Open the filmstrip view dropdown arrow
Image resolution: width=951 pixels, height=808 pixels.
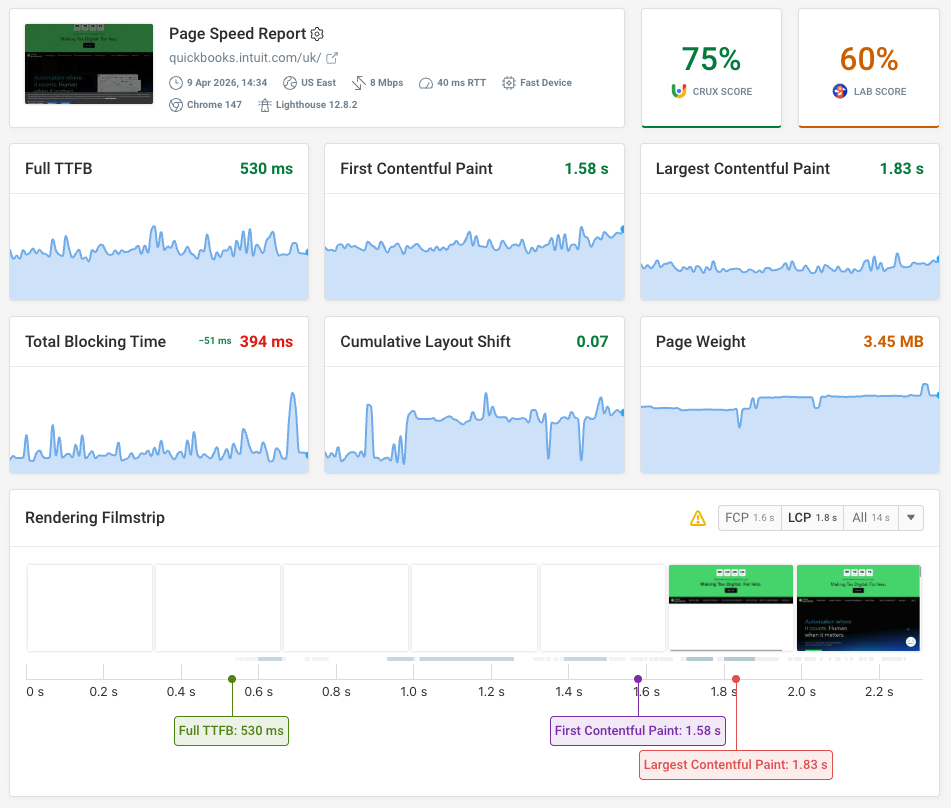click(x=910, y=518)
